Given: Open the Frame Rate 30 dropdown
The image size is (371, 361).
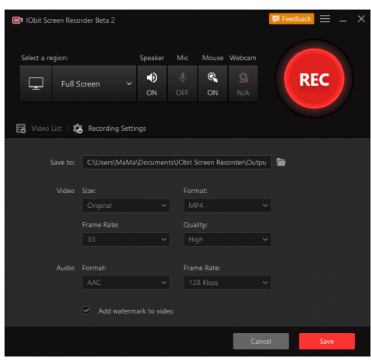Looking at the screenshot, I should 126,239.
